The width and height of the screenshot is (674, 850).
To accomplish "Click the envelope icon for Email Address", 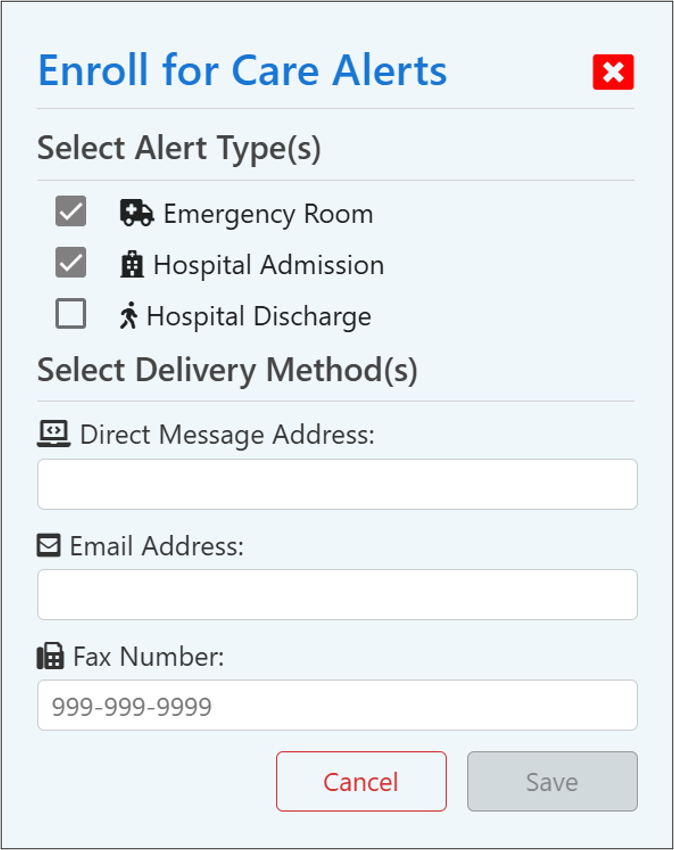I will (49, 545).
